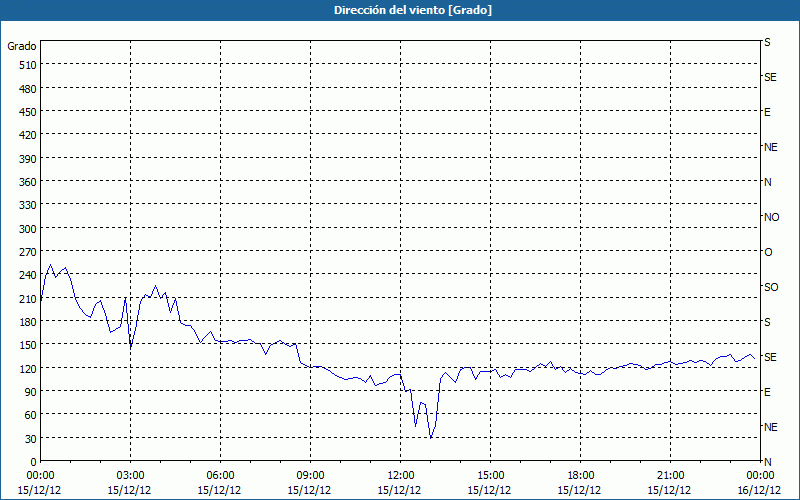The image size is (800, 500).
Task: Click the lowest dip of the wind line after 12:00
Action: (431, 438)
